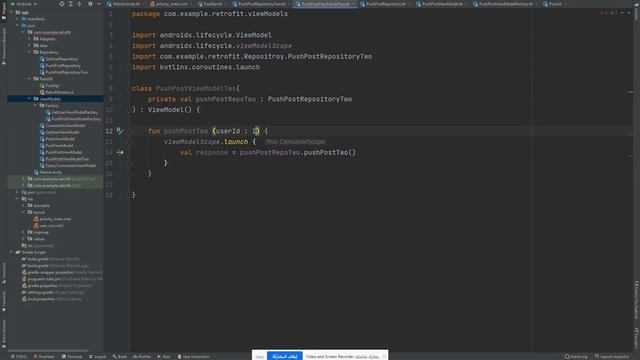Image resolution: width=640 pixels, height=360 pixels.
Task: Open the Run tool window
Action: click(x=164, y=356)
